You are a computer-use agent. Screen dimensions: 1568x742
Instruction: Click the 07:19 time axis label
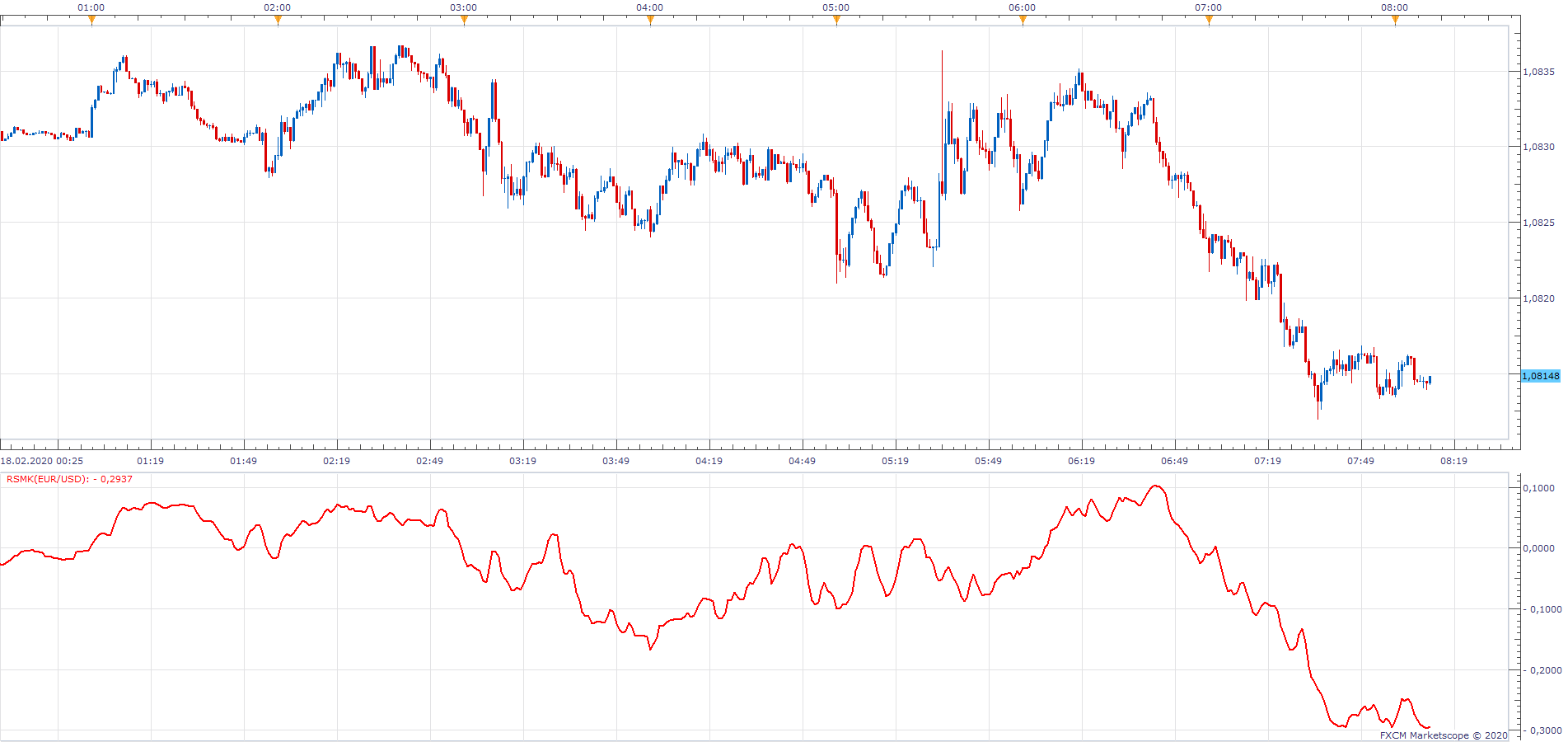click(x=1267, y=461)
